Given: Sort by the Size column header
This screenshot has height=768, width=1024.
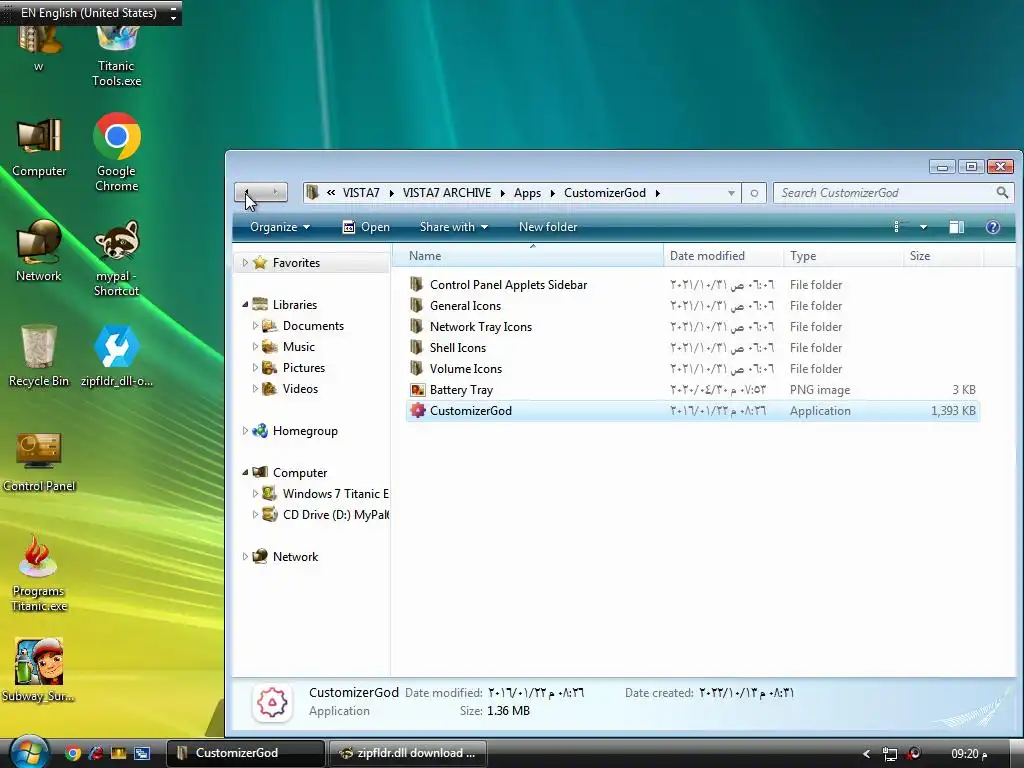Looking at the screenshot, I should tap(943, 255).
